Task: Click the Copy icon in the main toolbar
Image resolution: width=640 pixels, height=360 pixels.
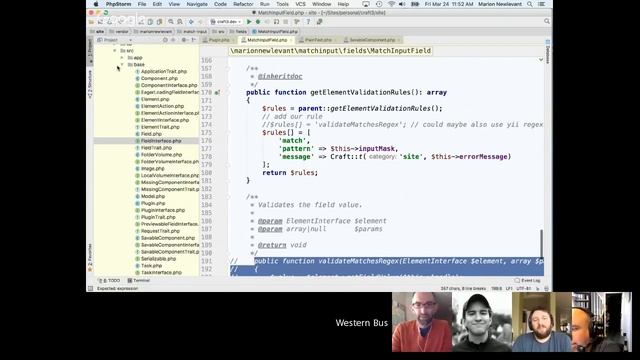Action: pyautogui.click(x=150, y=22)
